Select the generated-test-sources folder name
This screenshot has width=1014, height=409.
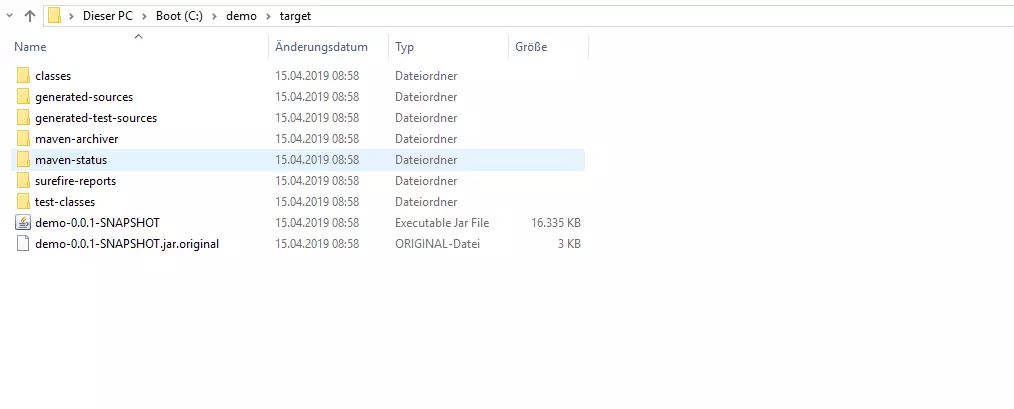pyautogui.click(x=96, y=118)
